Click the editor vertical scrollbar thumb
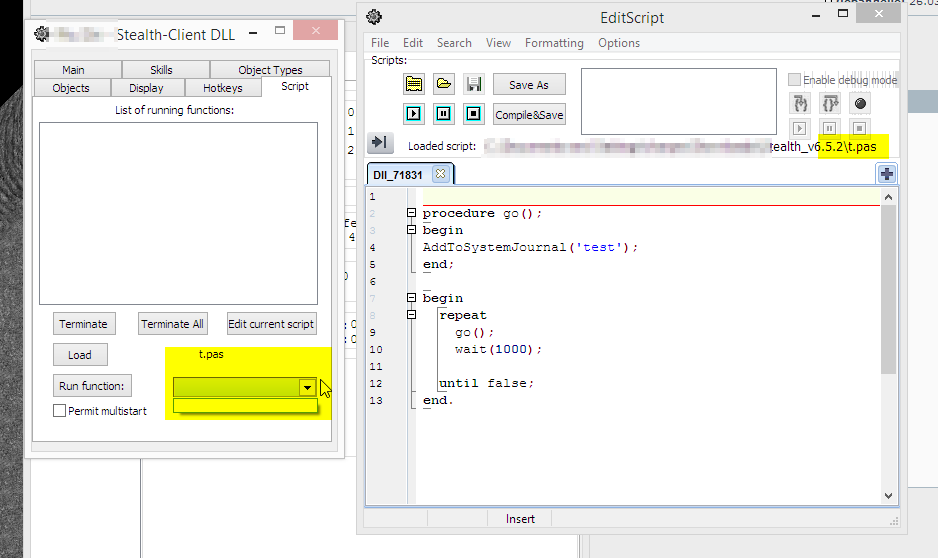The height and width of the screenshot is (558, 938). (888, 290)
